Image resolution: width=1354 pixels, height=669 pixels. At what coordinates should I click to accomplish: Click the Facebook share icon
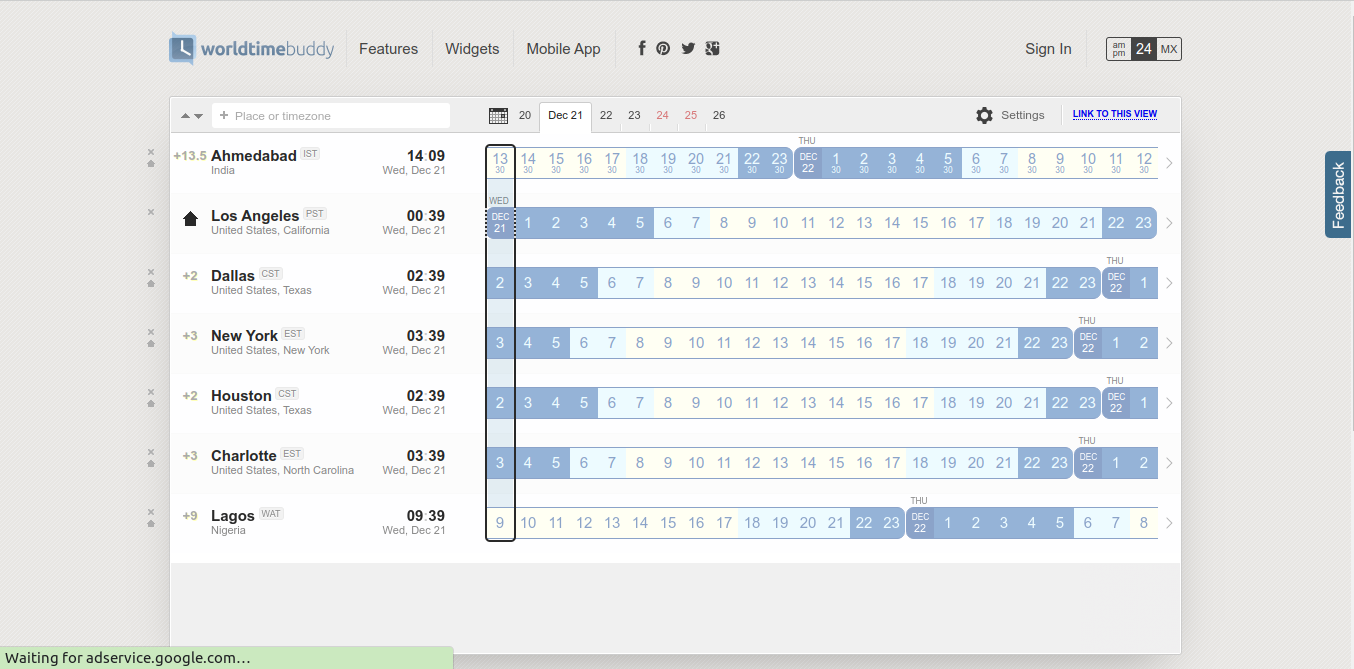tap(642, 48)
